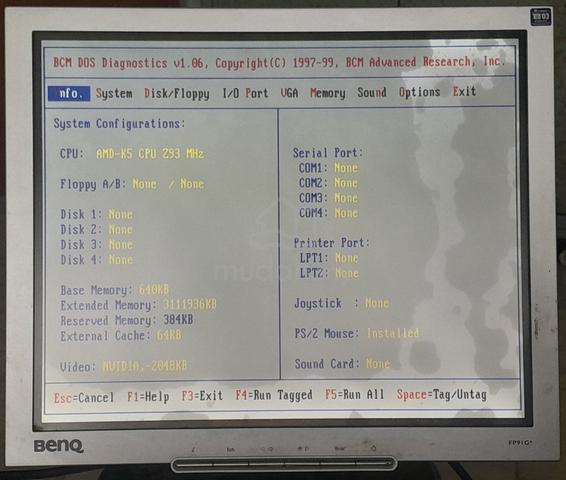Open the Options menu

[419, 92]
